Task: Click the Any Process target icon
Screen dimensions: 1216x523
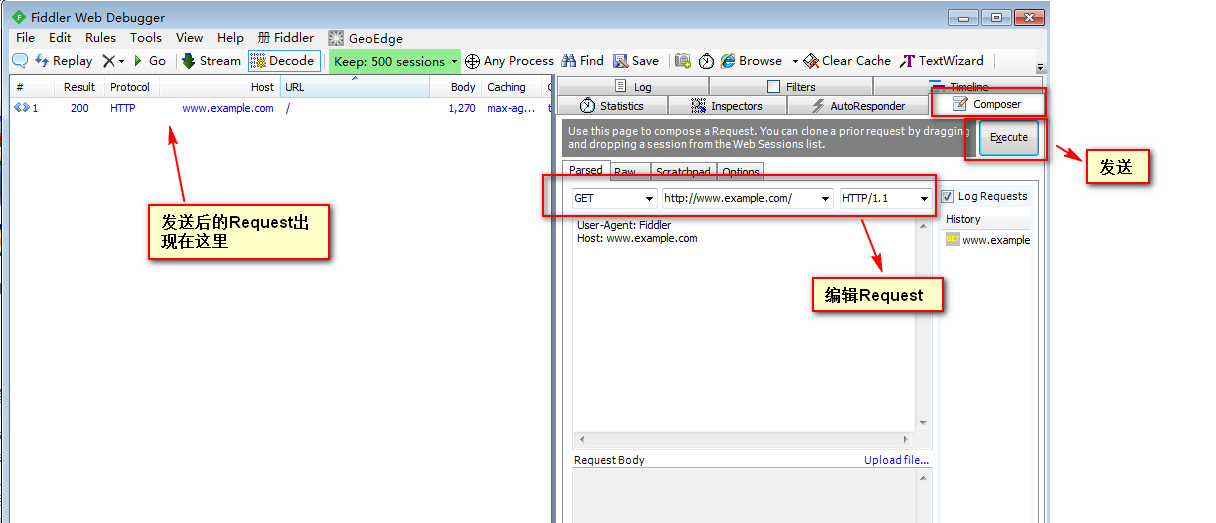Action: (473, 61)
